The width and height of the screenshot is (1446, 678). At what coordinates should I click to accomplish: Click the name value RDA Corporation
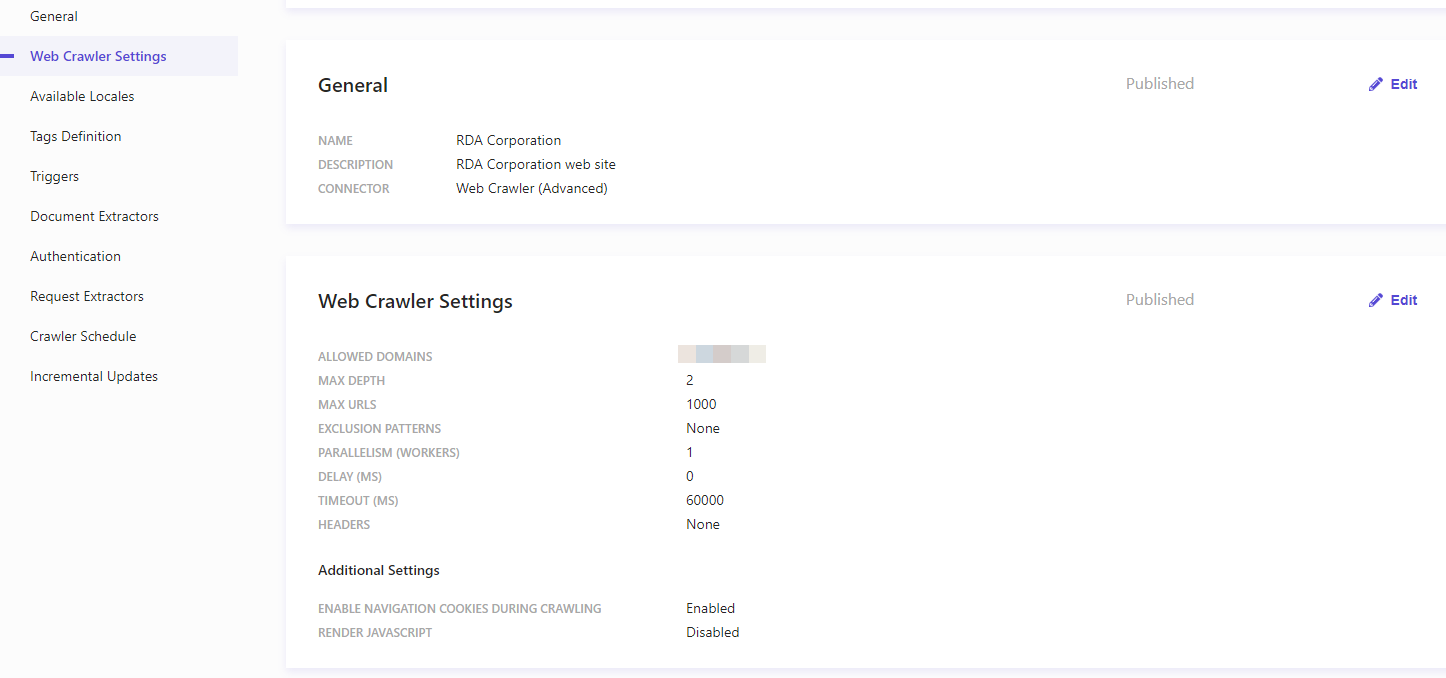509,140
